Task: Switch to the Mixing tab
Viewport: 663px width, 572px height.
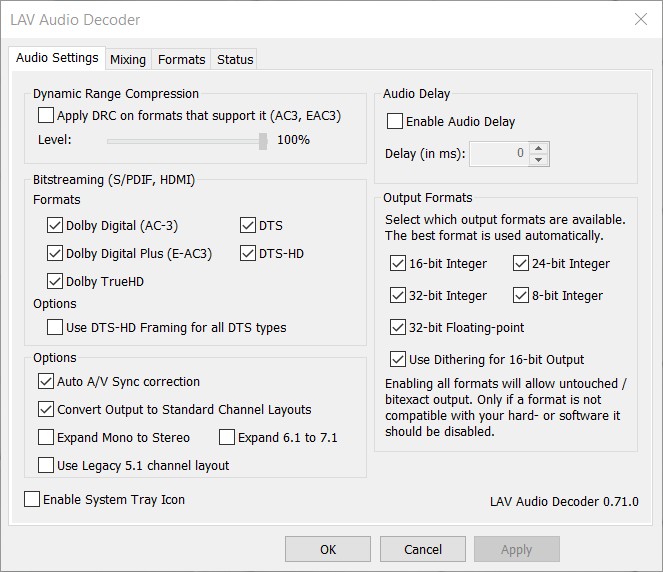Action: 128,59
